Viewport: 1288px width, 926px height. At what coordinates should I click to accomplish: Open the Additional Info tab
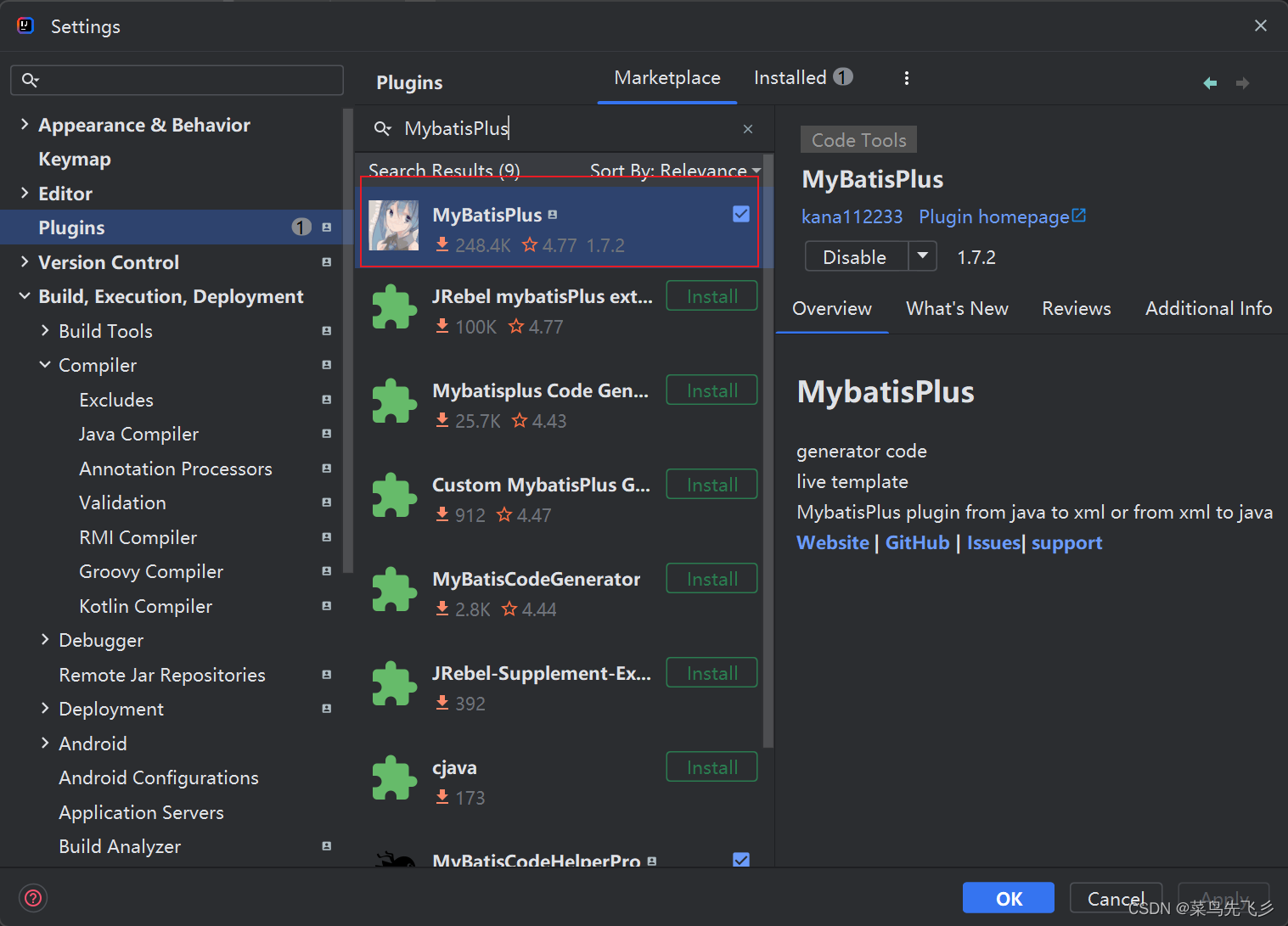[x=1208, y=309]
